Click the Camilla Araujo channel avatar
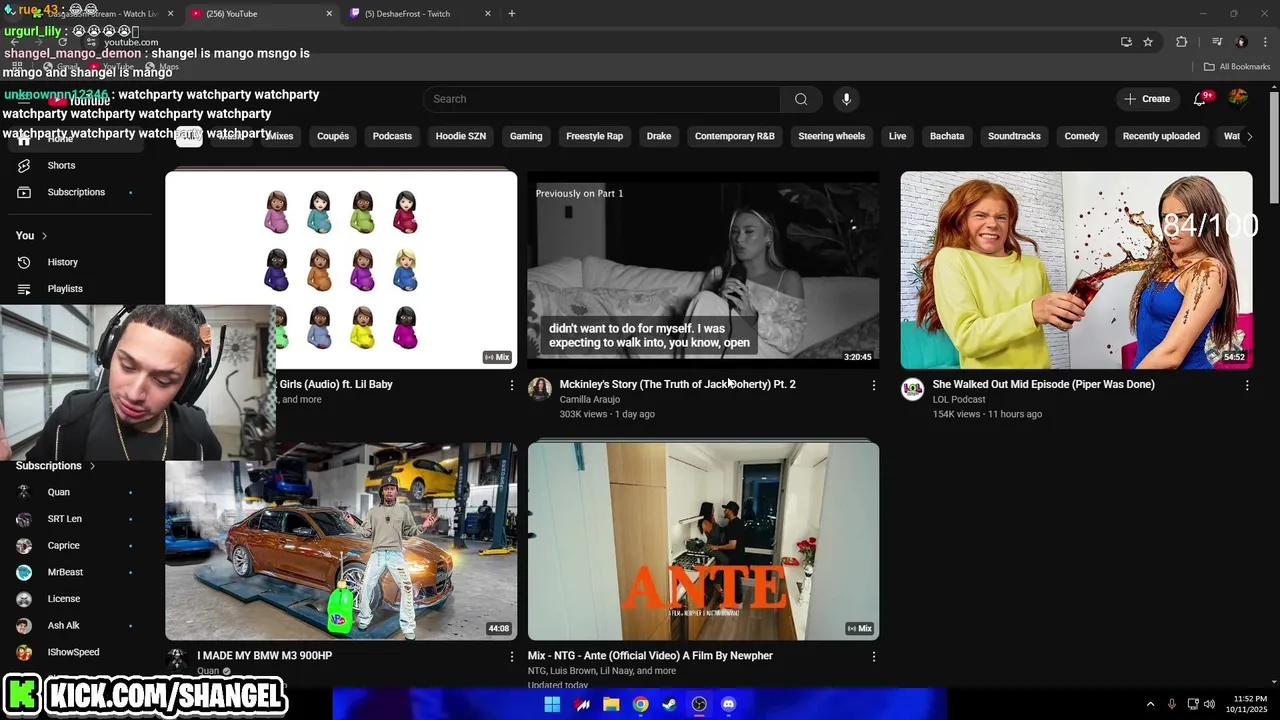This screenshot has width=1280, height=720. 540,390
